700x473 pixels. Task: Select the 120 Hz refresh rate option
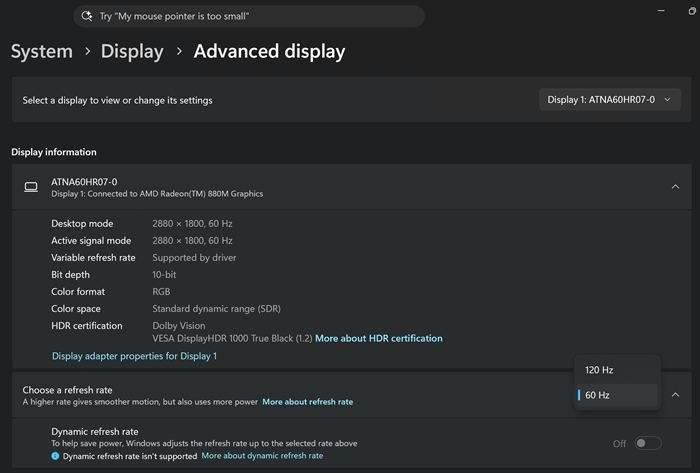click(x=617, y=370)
